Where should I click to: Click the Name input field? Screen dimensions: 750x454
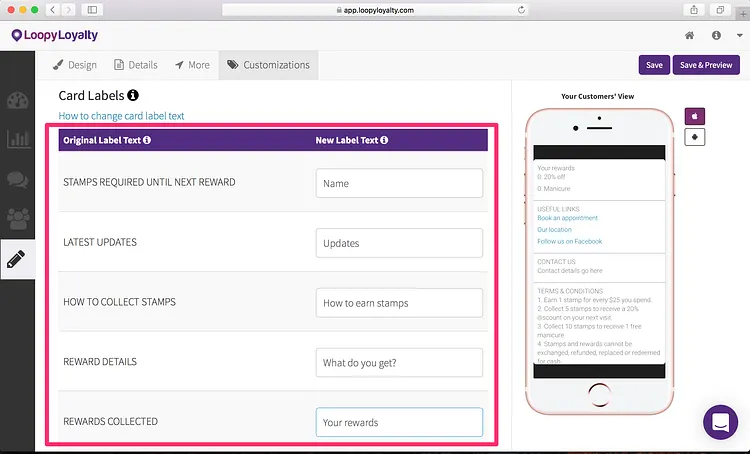pyautogui.click(x=399, y=183)
